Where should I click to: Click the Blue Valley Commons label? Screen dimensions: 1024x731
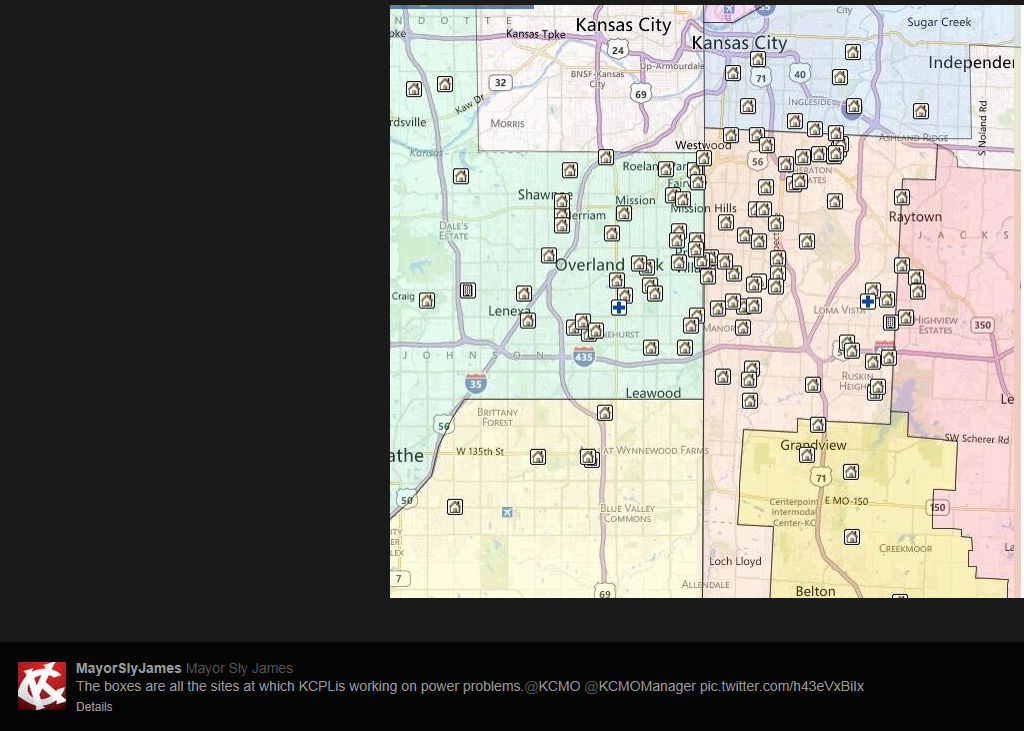(627, 513)
